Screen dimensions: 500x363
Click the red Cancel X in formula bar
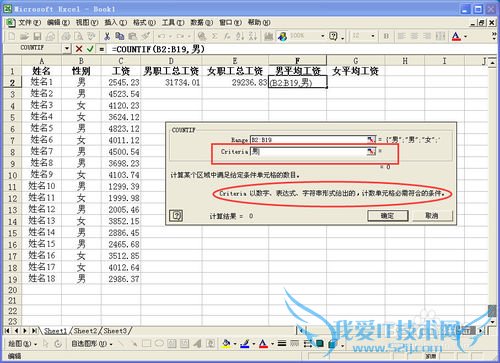click(x=79, y=49)
